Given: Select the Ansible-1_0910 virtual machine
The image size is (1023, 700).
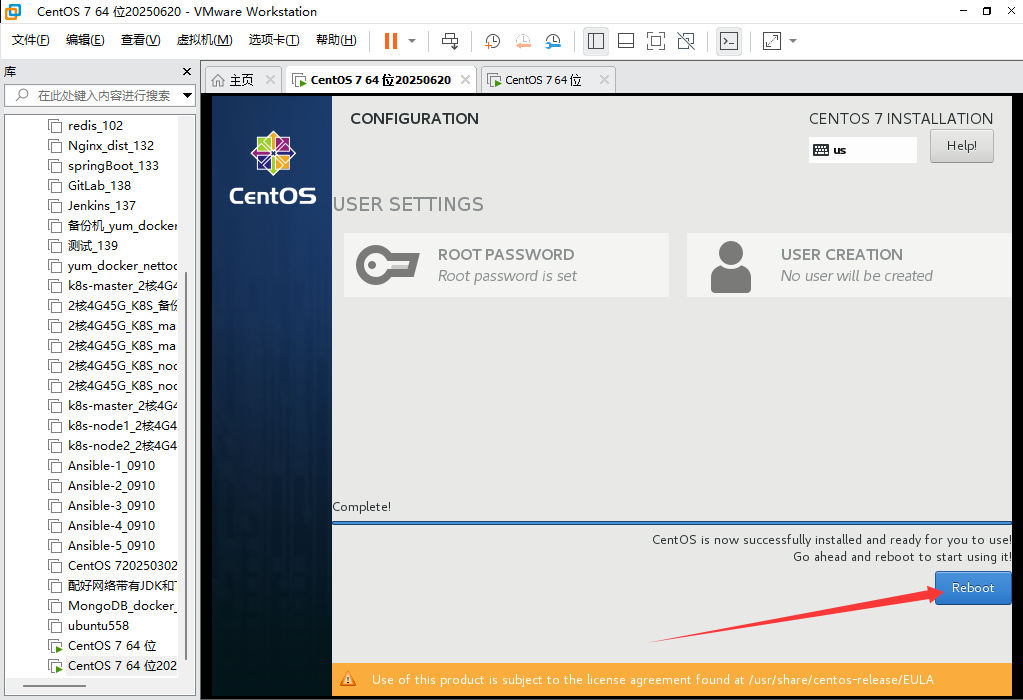Looking at the screenshot, I should point(110,465).
